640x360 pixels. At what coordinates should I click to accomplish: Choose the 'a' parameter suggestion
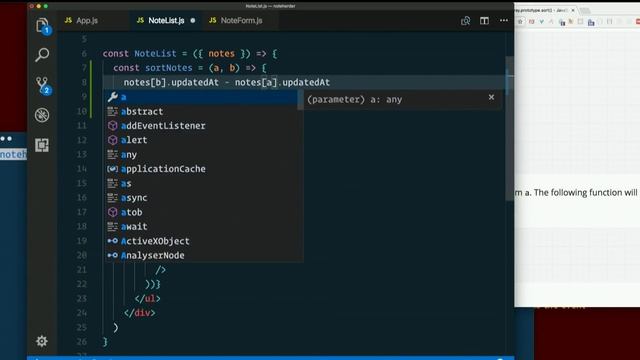202,97
